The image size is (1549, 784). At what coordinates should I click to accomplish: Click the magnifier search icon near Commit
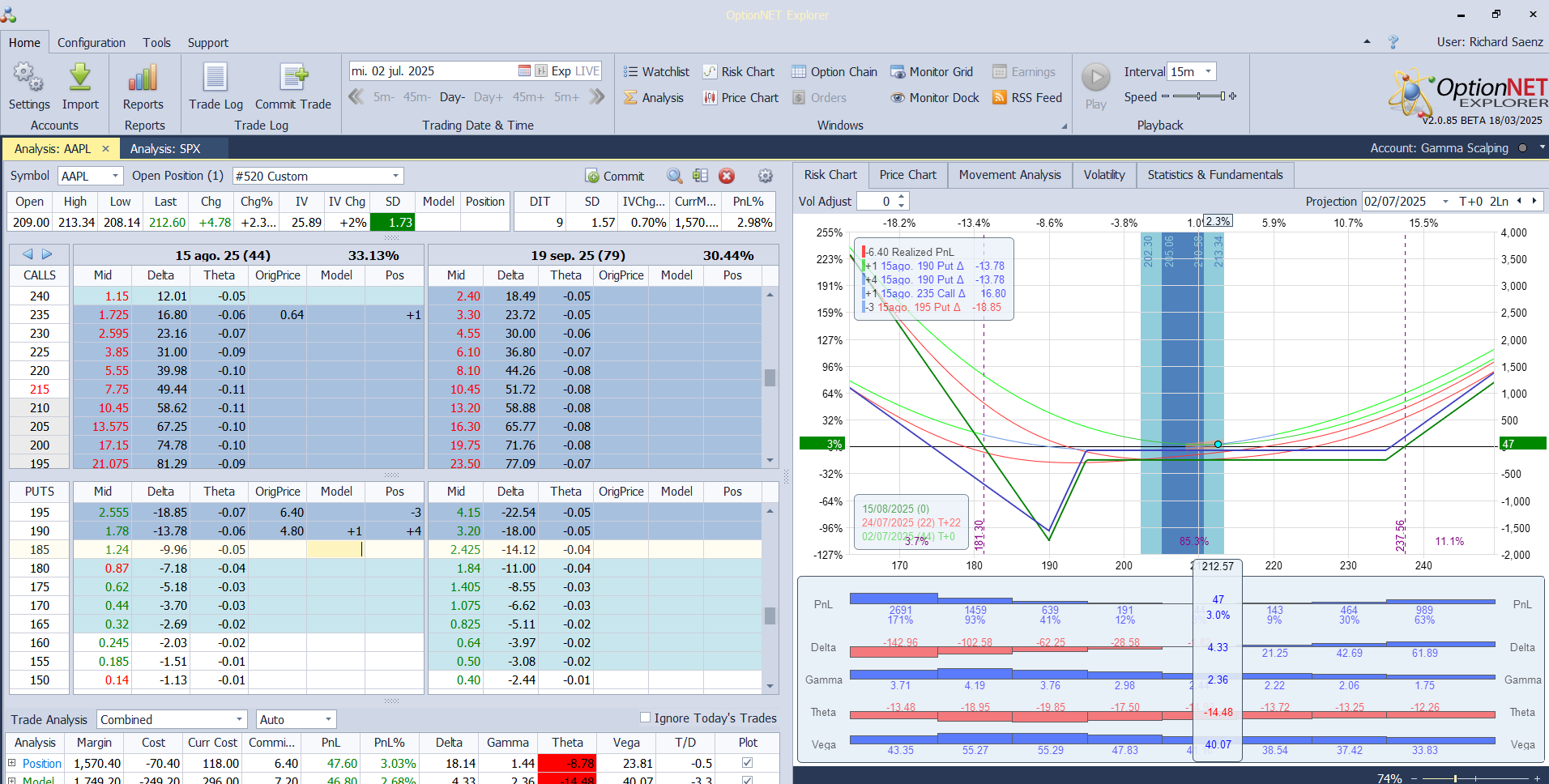[x=674, y=176]
